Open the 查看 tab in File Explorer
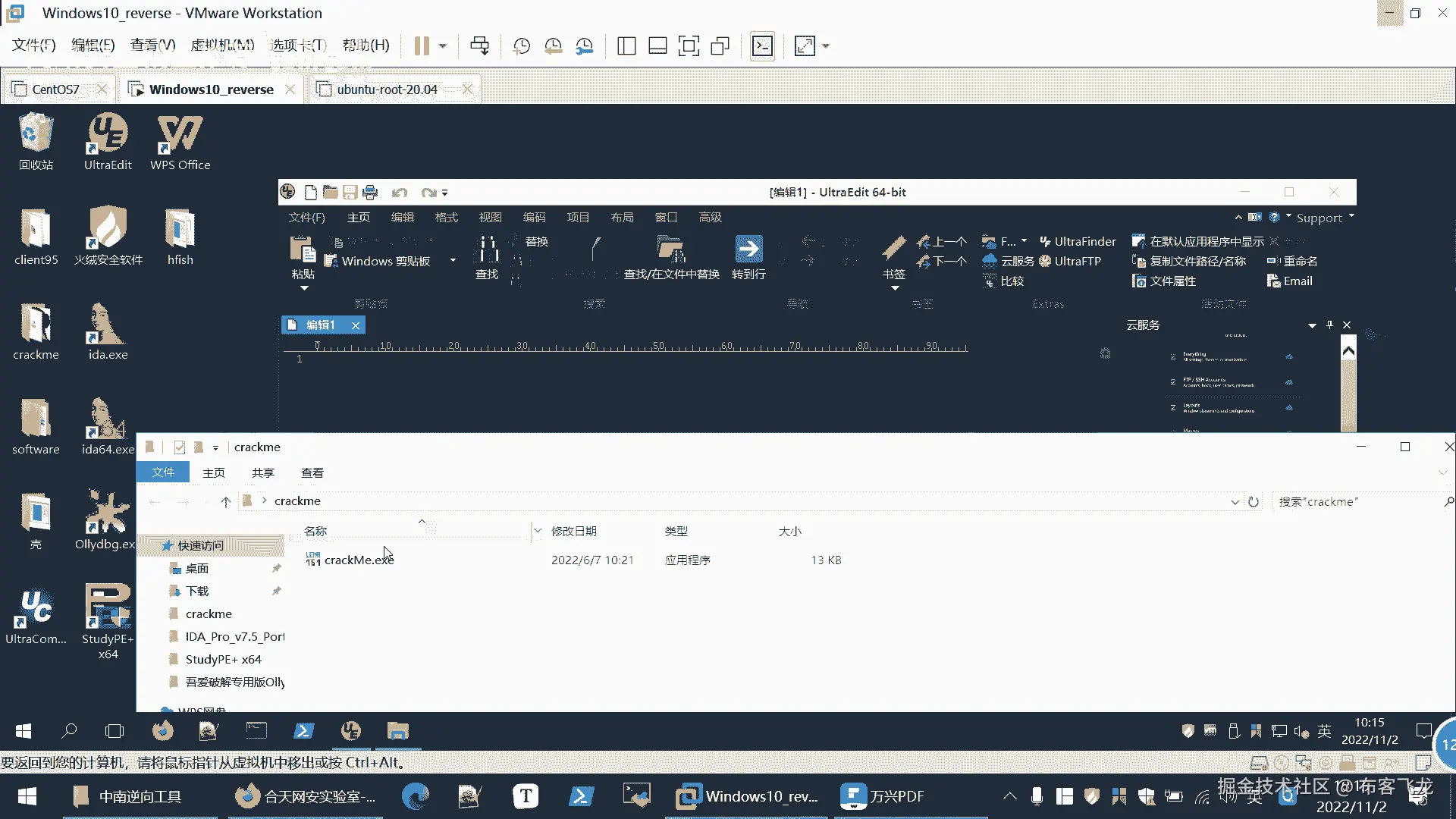Image resolution: width=1456 pixels, height=819 pixels. (312, 472)
